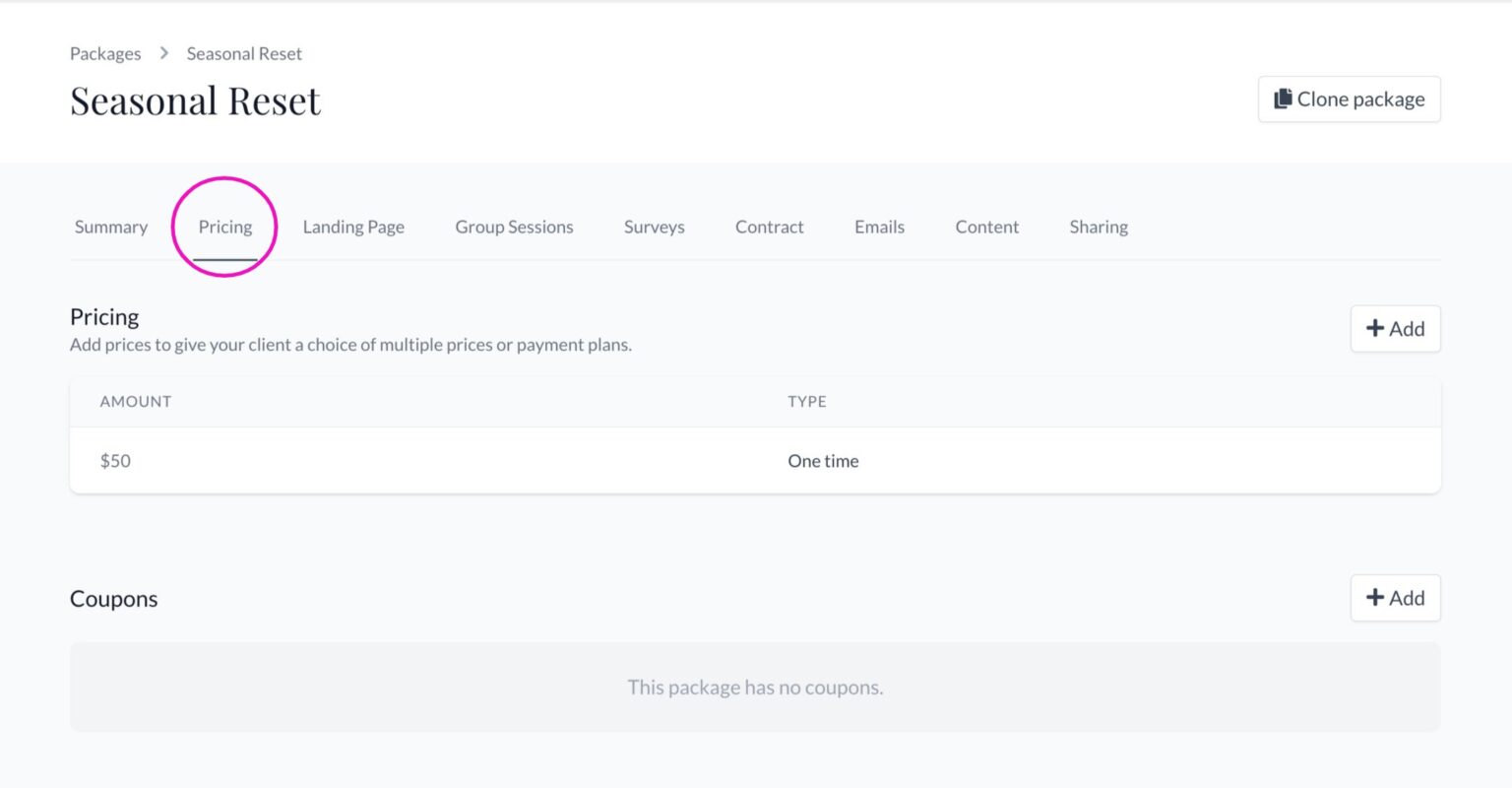Click the Clone package copy icon

coord(1284,98)
